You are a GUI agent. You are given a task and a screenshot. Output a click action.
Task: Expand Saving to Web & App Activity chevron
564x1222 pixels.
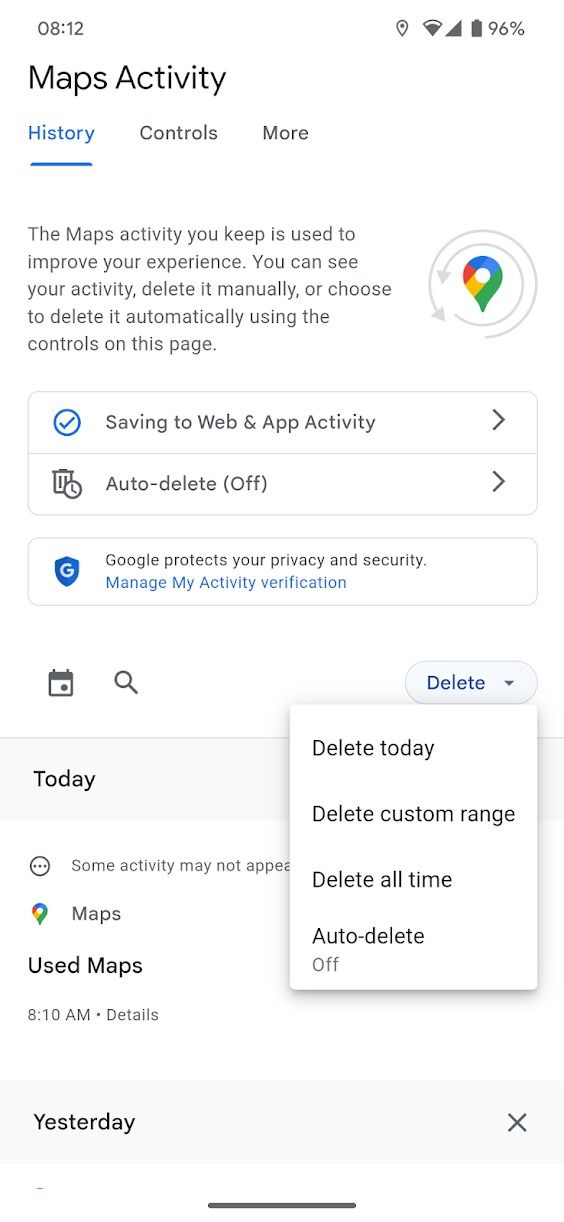[499, 422]
